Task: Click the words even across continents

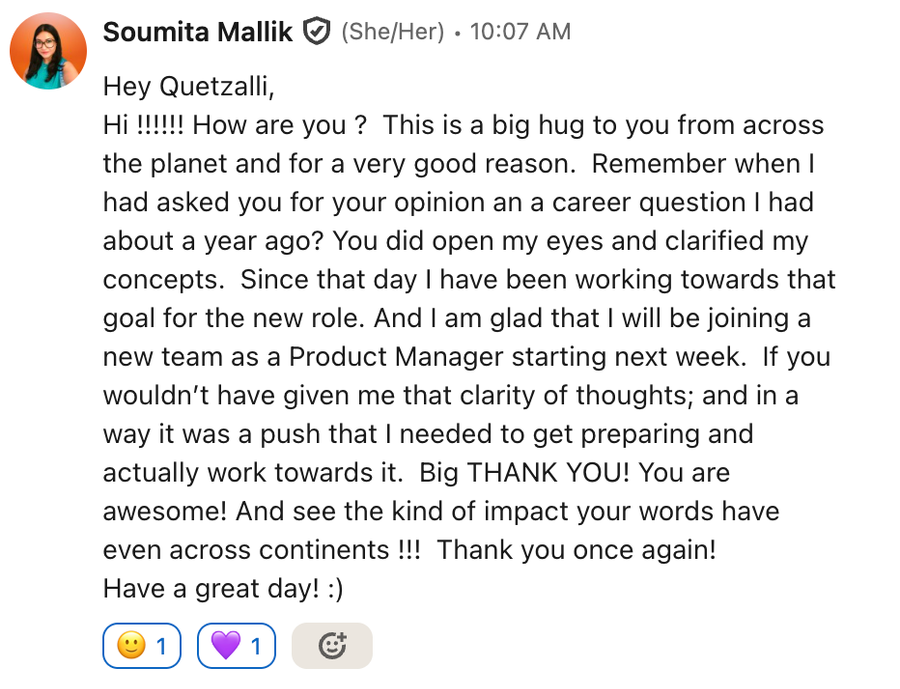Action: [246, 550]
